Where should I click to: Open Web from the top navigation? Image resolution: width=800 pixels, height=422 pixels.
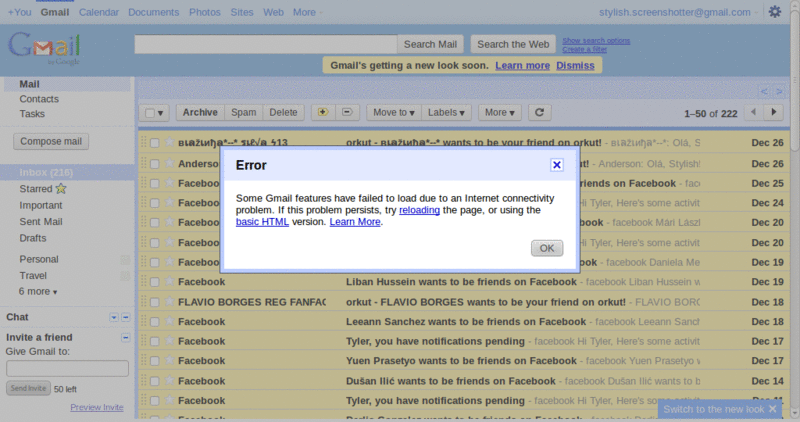(273, 12)
